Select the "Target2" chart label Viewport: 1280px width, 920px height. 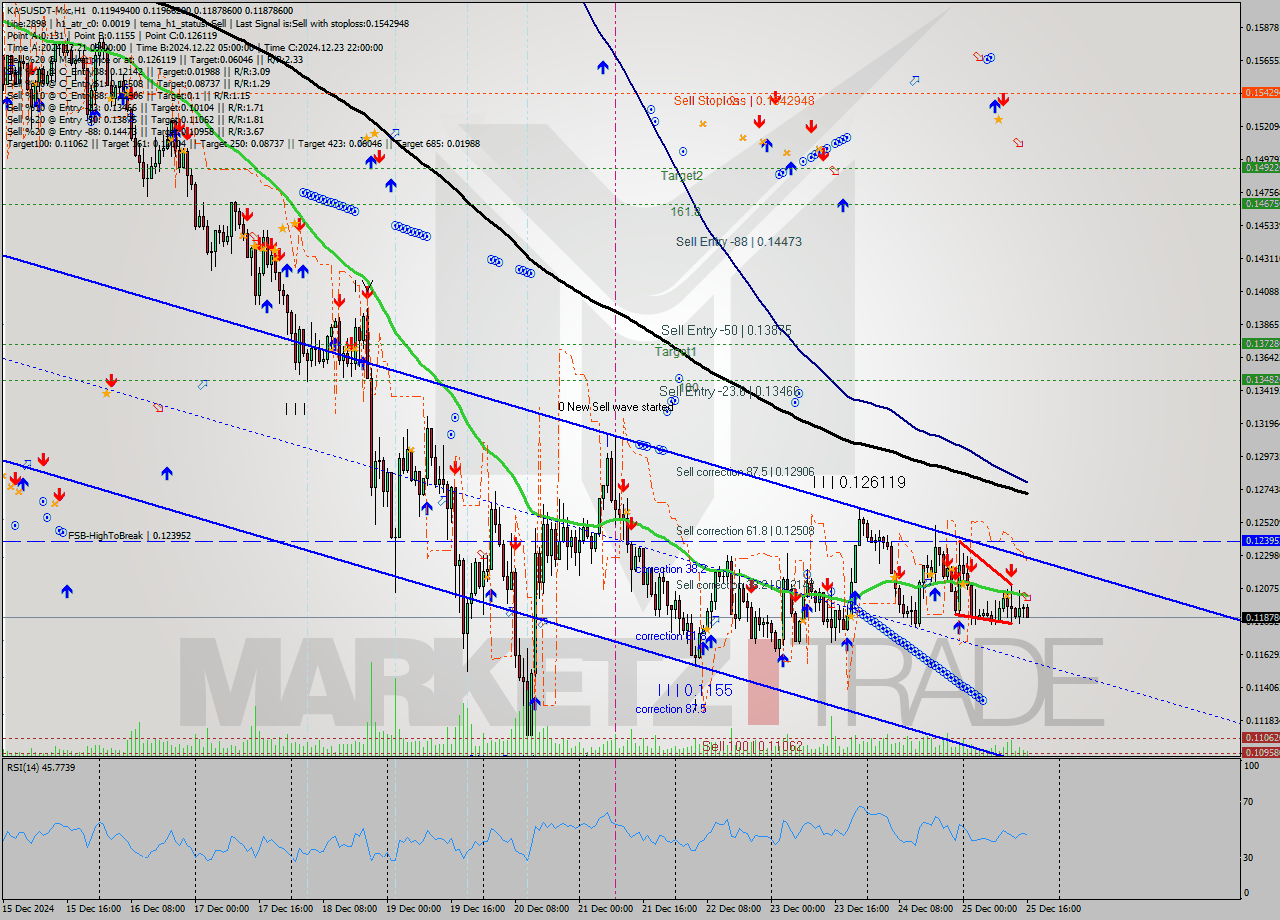pos(681,175)
